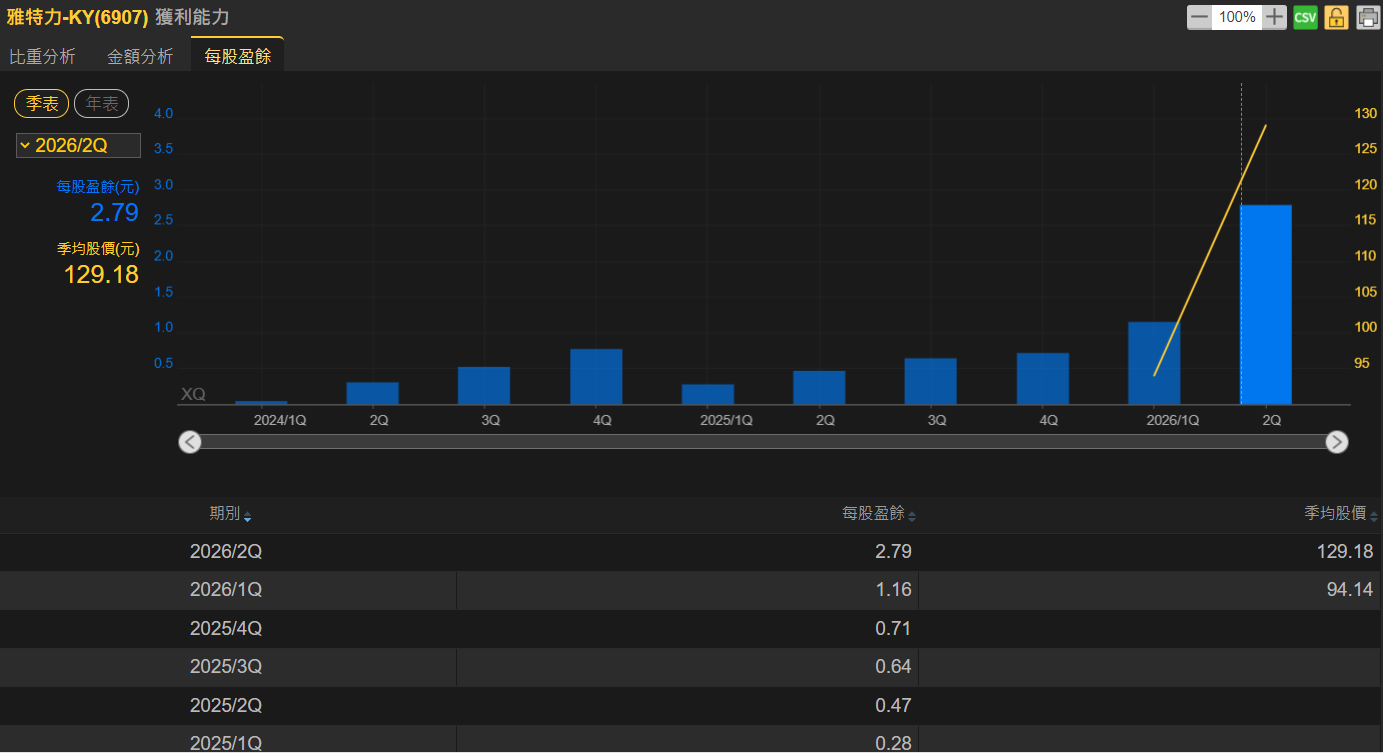Select the 2026/1Q bar in chart
The width and height of the screenshot is (1383, 753).
(1154, 363)
